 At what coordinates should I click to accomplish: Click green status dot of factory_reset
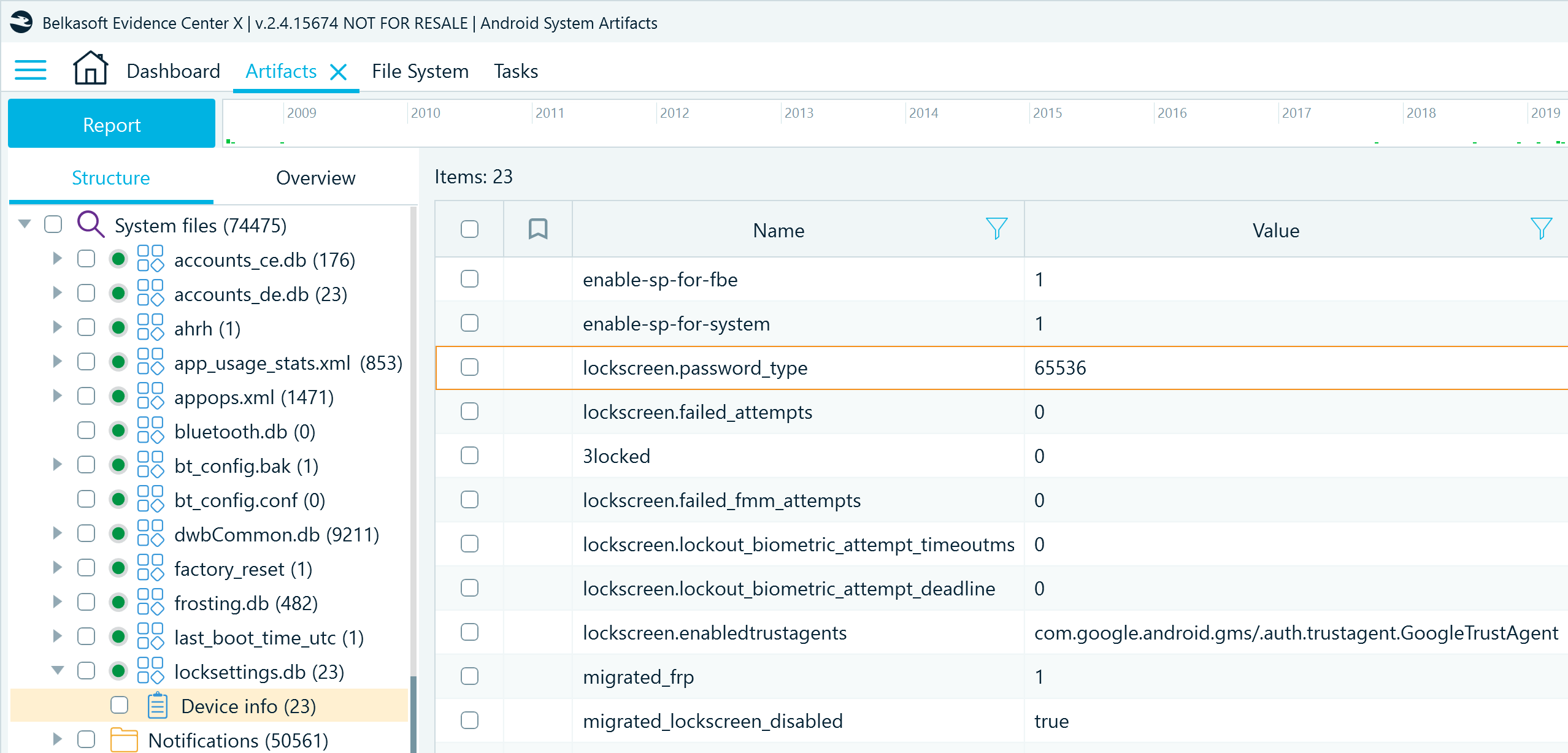click(118, 568)
